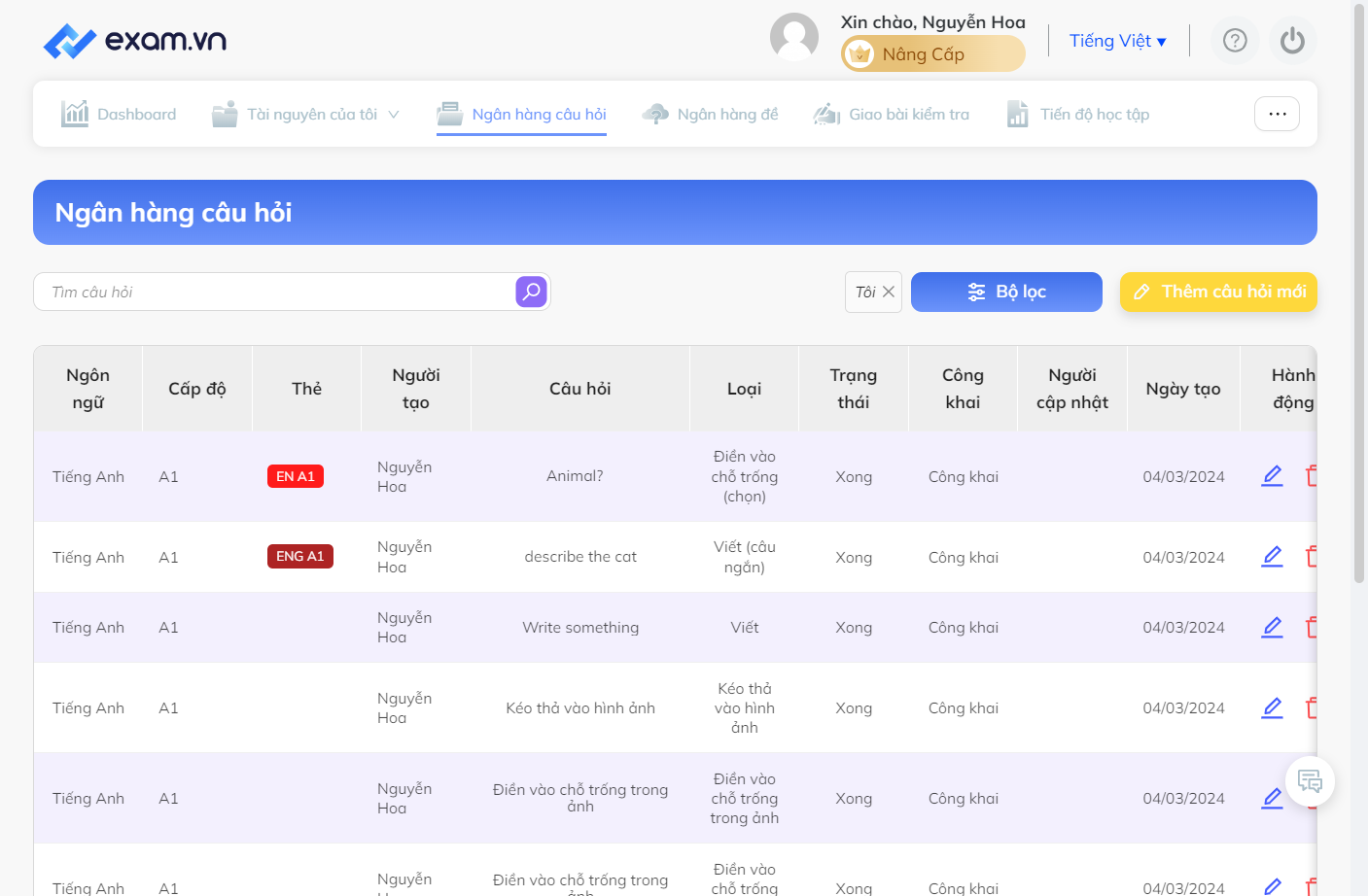Click the page vertical scrollbar

(x=1359, y=292)
